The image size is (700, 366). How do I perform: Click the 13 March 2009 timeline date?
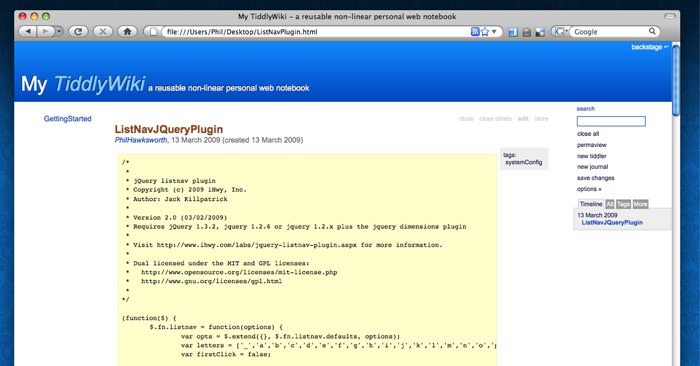click(x=597, y=215)
